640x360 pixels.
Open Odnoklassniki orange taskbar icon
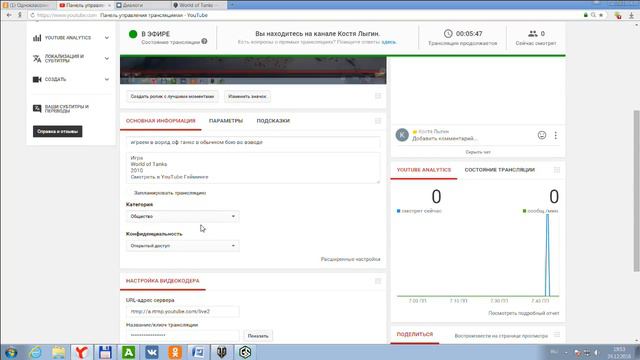[x=175, y=352]
